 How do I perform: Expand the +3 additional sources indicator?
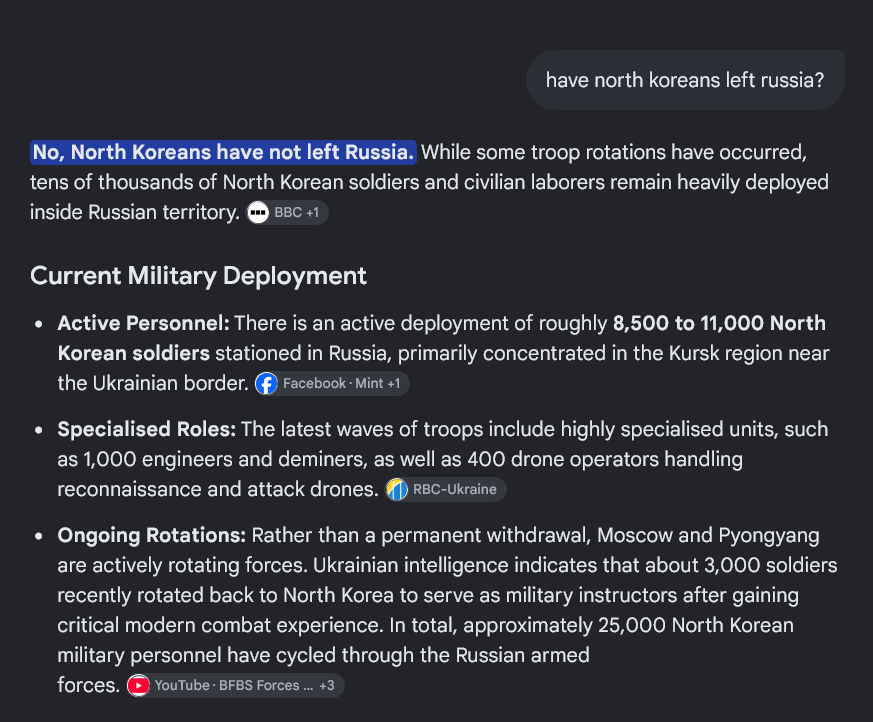coord(327,685)
